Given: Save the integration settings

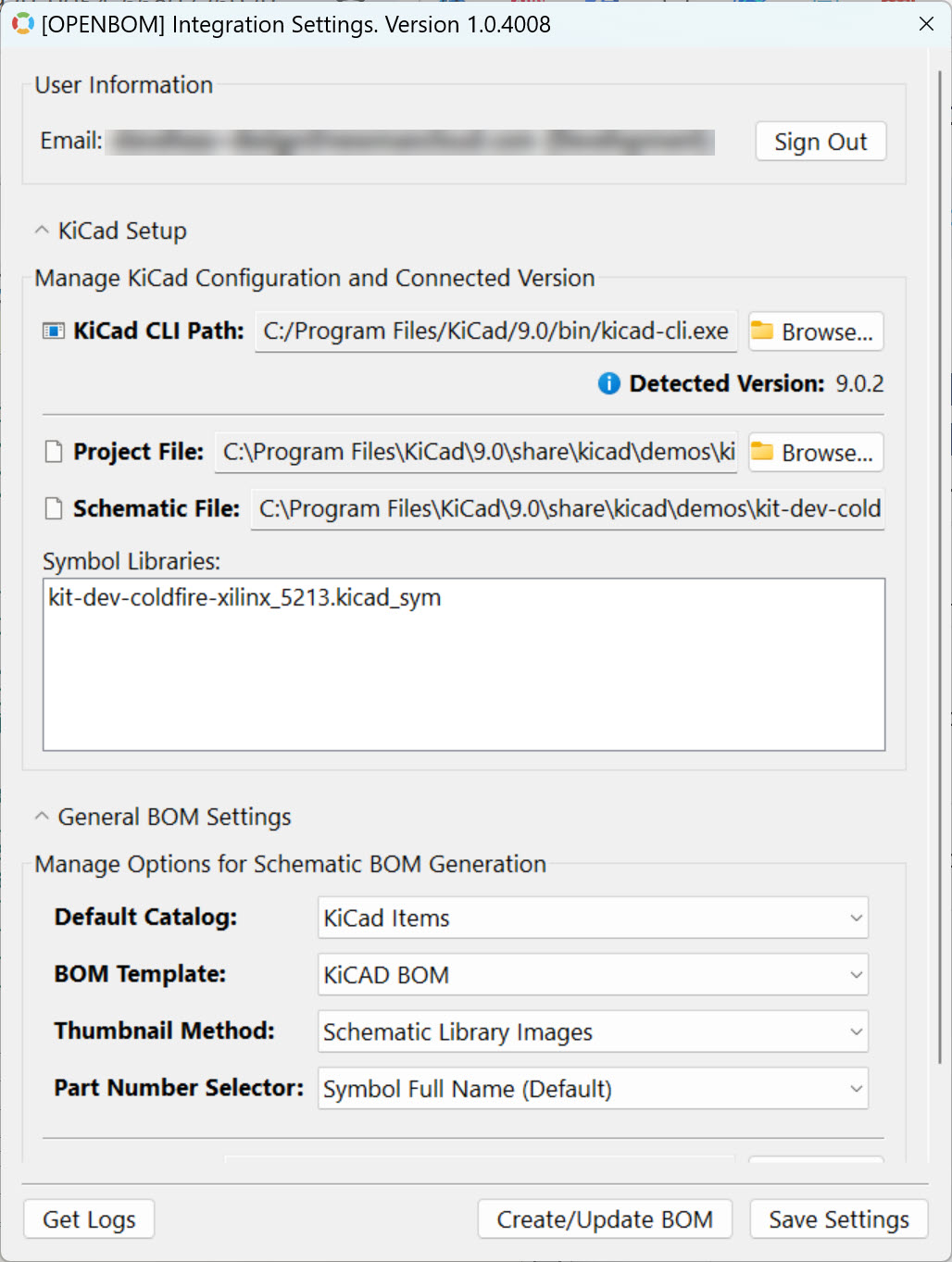Looking at the screenshot, I should pyautogui.click(x=839, y=1219).
